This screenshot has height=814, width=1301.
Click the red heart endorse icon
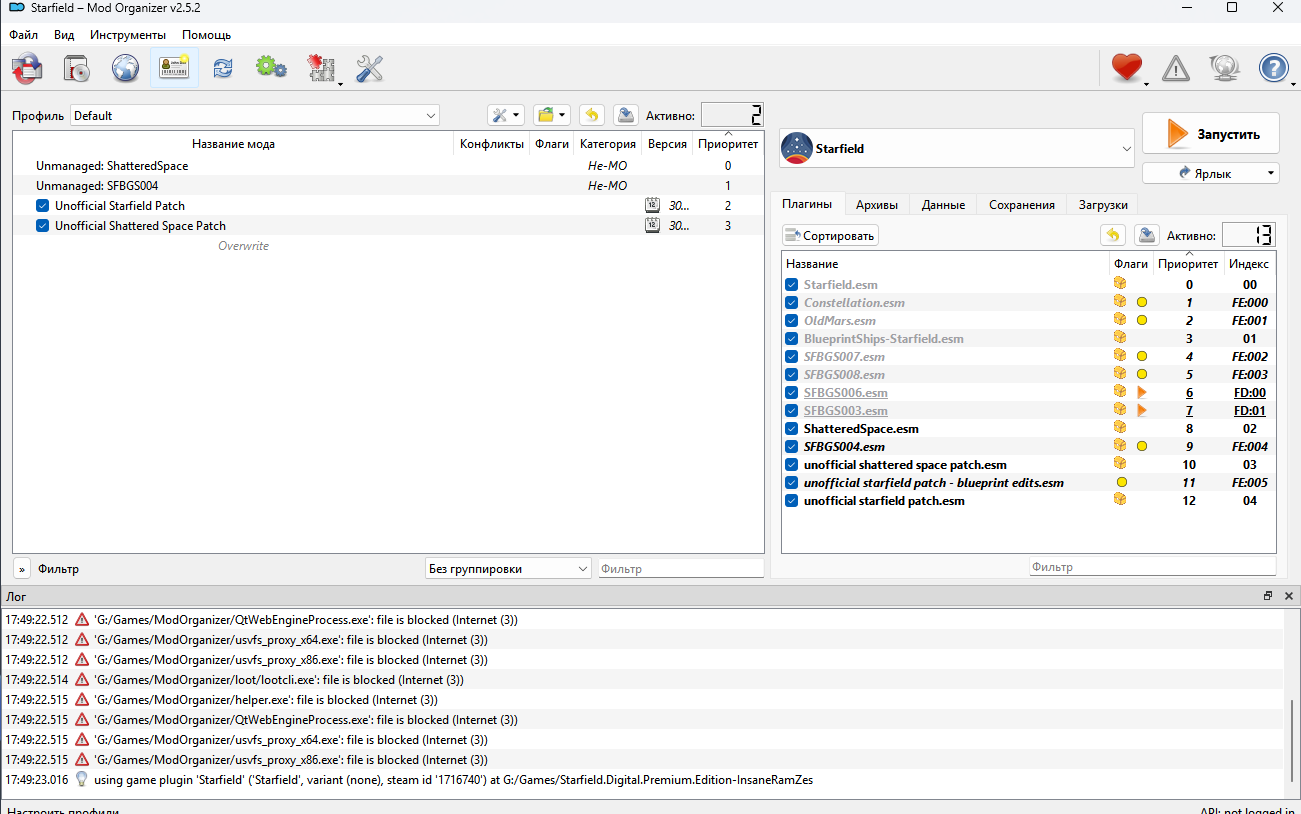point(1127,68)
